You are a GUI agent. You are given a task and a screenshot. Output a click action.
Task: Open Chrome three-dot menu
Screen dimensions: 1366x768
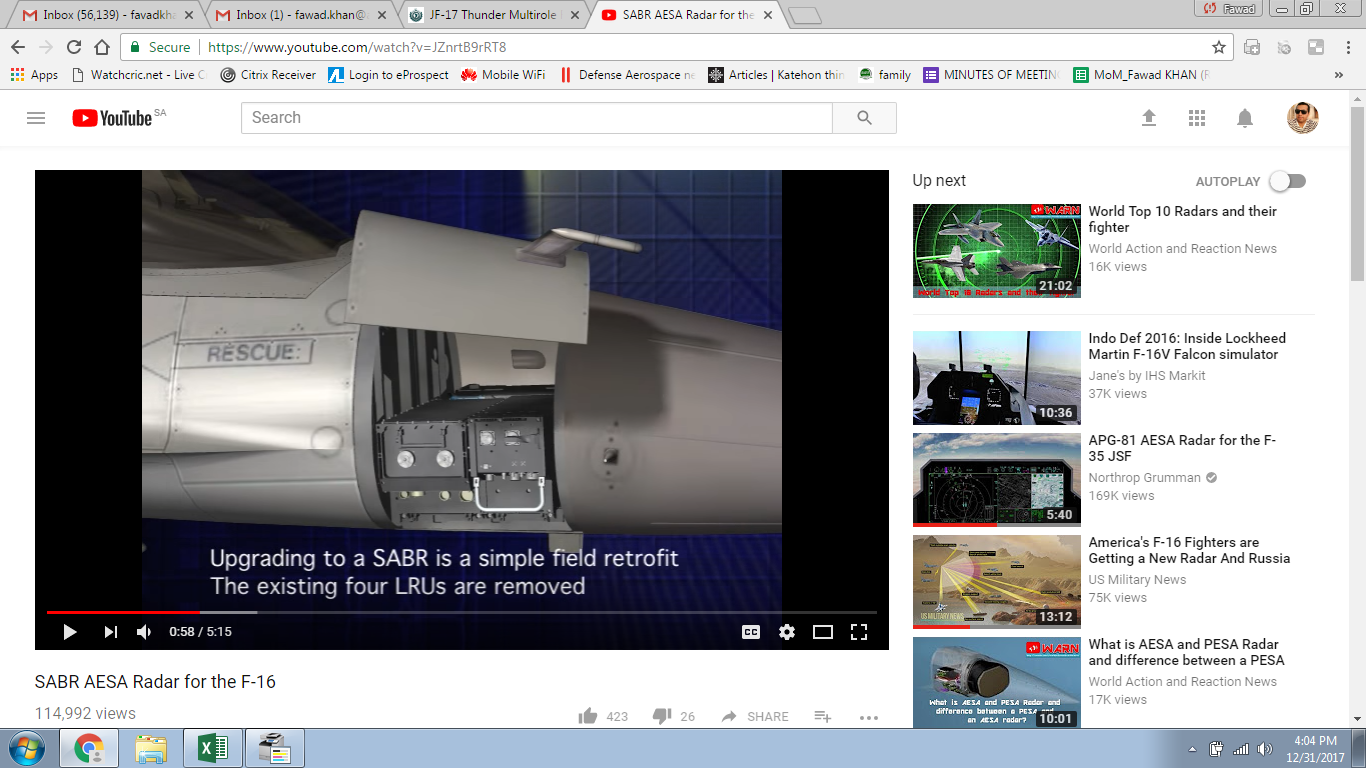(1347, 47)
